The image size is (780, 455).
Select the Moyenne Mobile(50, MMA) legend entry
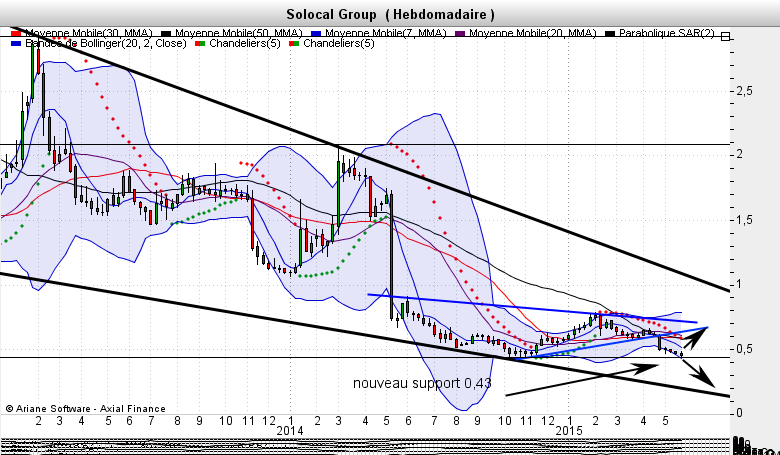pyautogui.click(x=232, y=33)
